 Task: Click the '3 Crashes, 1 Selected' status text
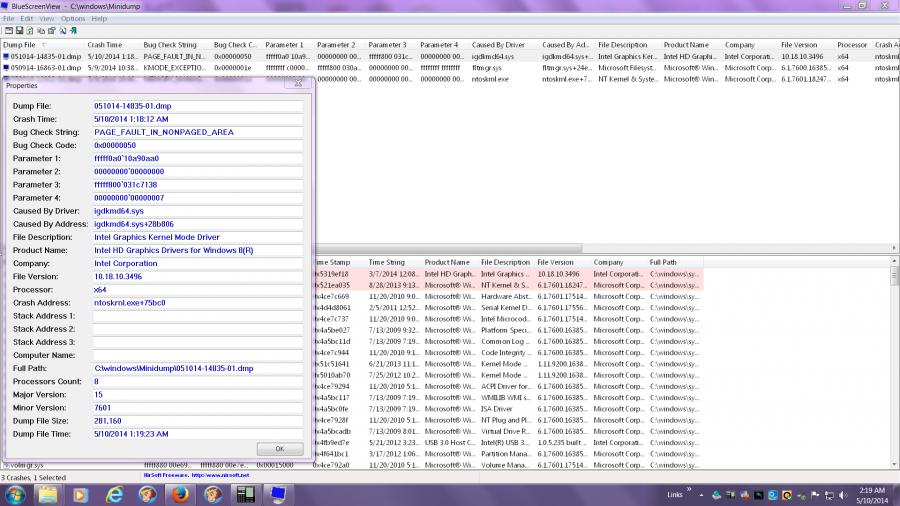tap(34, 477)
